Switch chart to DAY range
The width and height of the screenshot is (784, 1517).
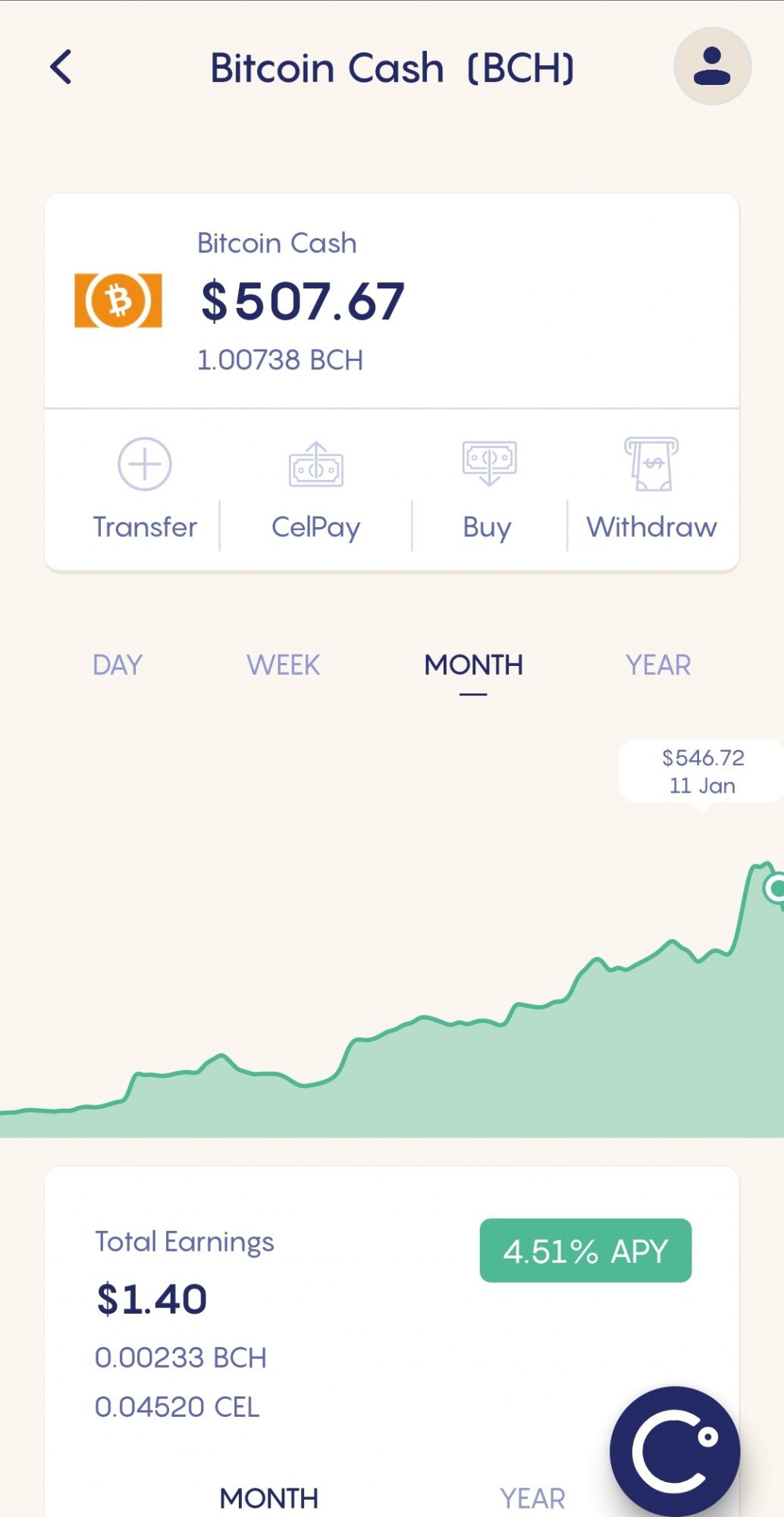click(x=118, y=665)
